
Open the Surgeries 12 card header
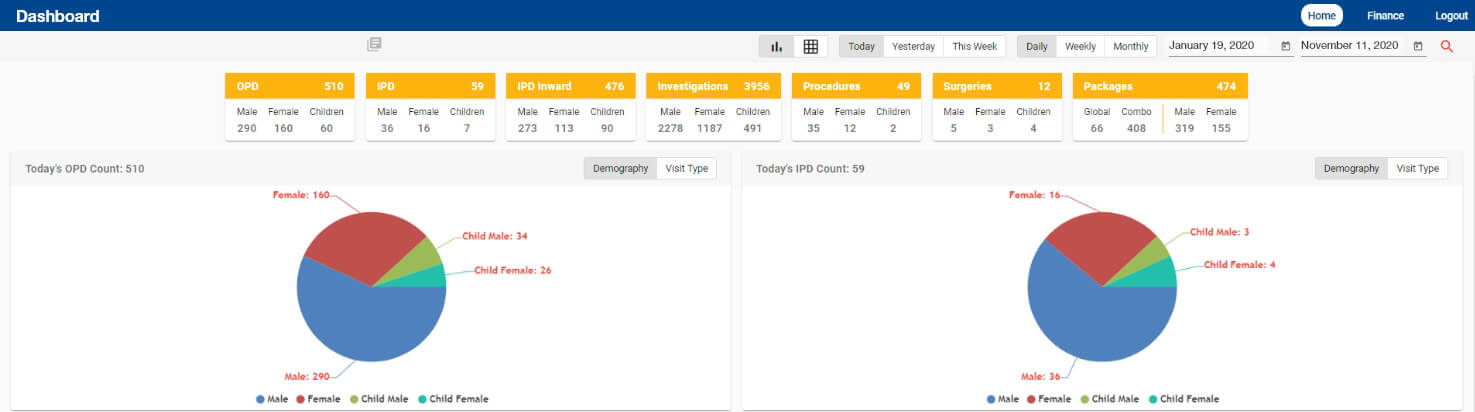click(x=997, y=86)
